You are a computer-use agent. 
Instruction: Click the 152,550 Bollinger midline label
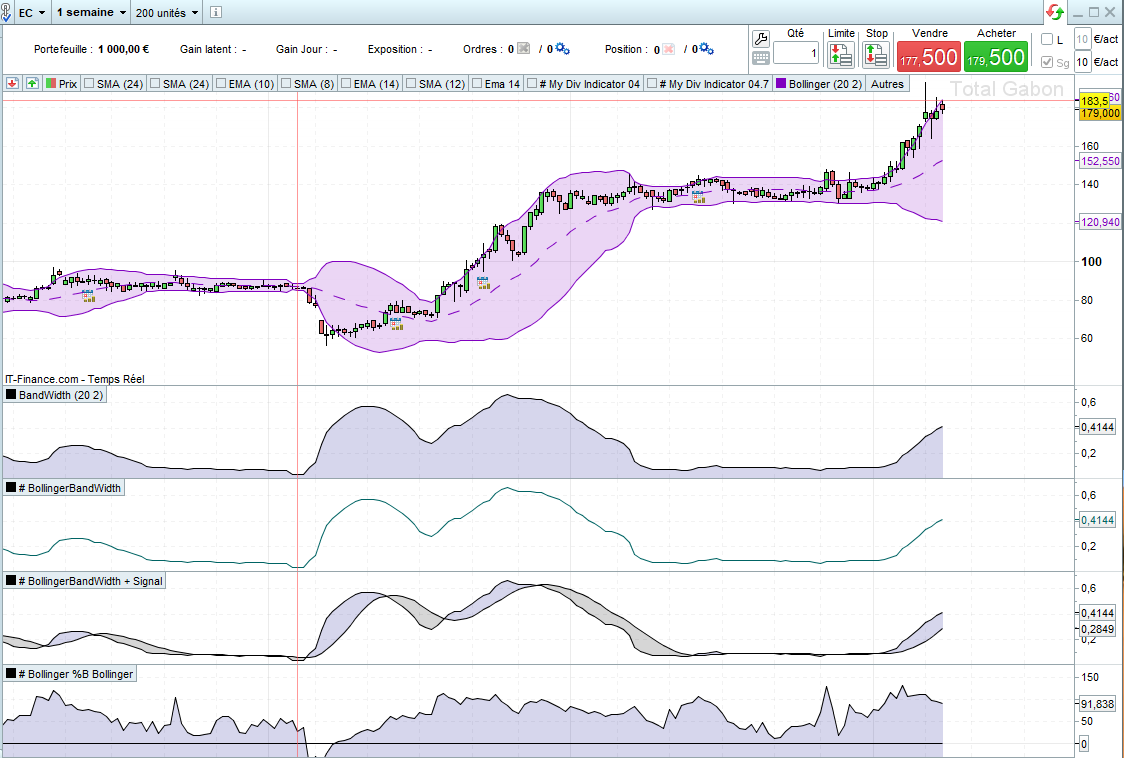[x=1100, y=161]
